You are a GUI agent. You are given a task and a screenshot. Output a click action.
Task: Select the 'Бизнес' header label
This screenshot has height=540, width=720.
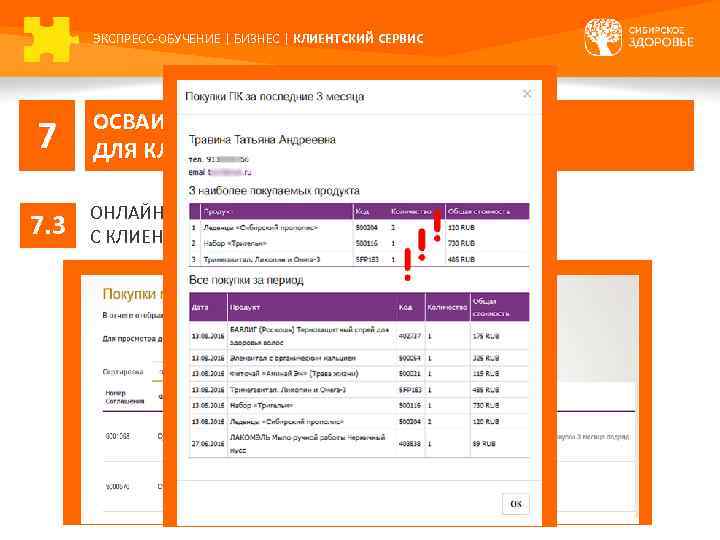256,39
